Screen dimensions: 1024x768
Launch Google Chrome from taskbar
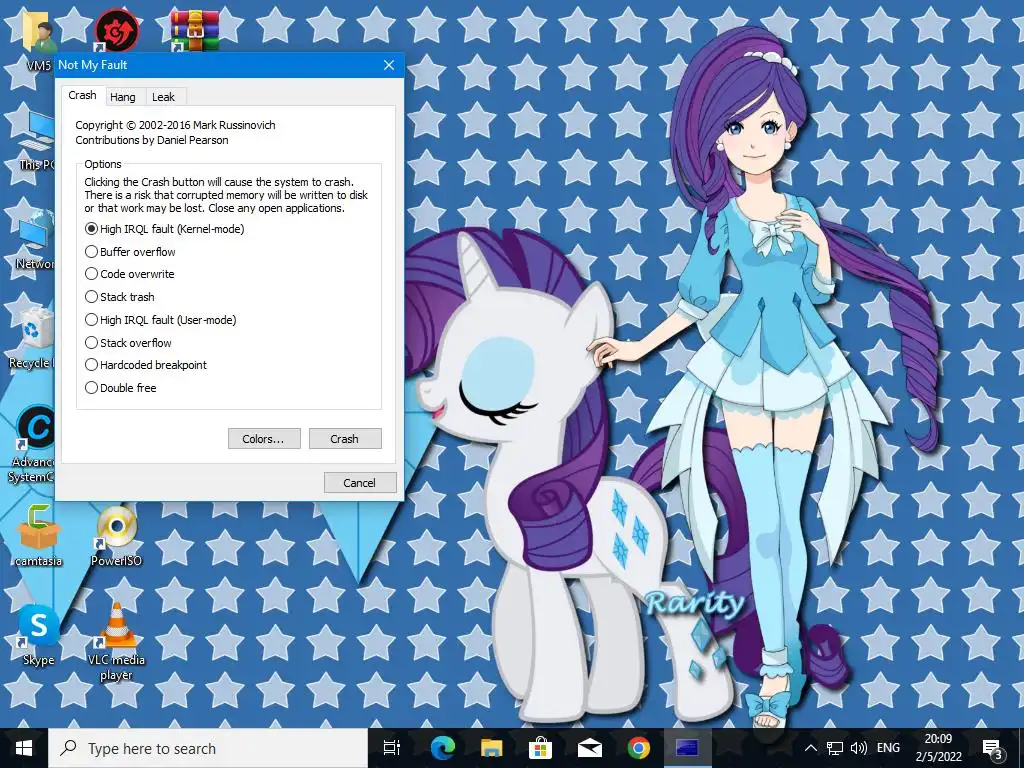point(639,748)
